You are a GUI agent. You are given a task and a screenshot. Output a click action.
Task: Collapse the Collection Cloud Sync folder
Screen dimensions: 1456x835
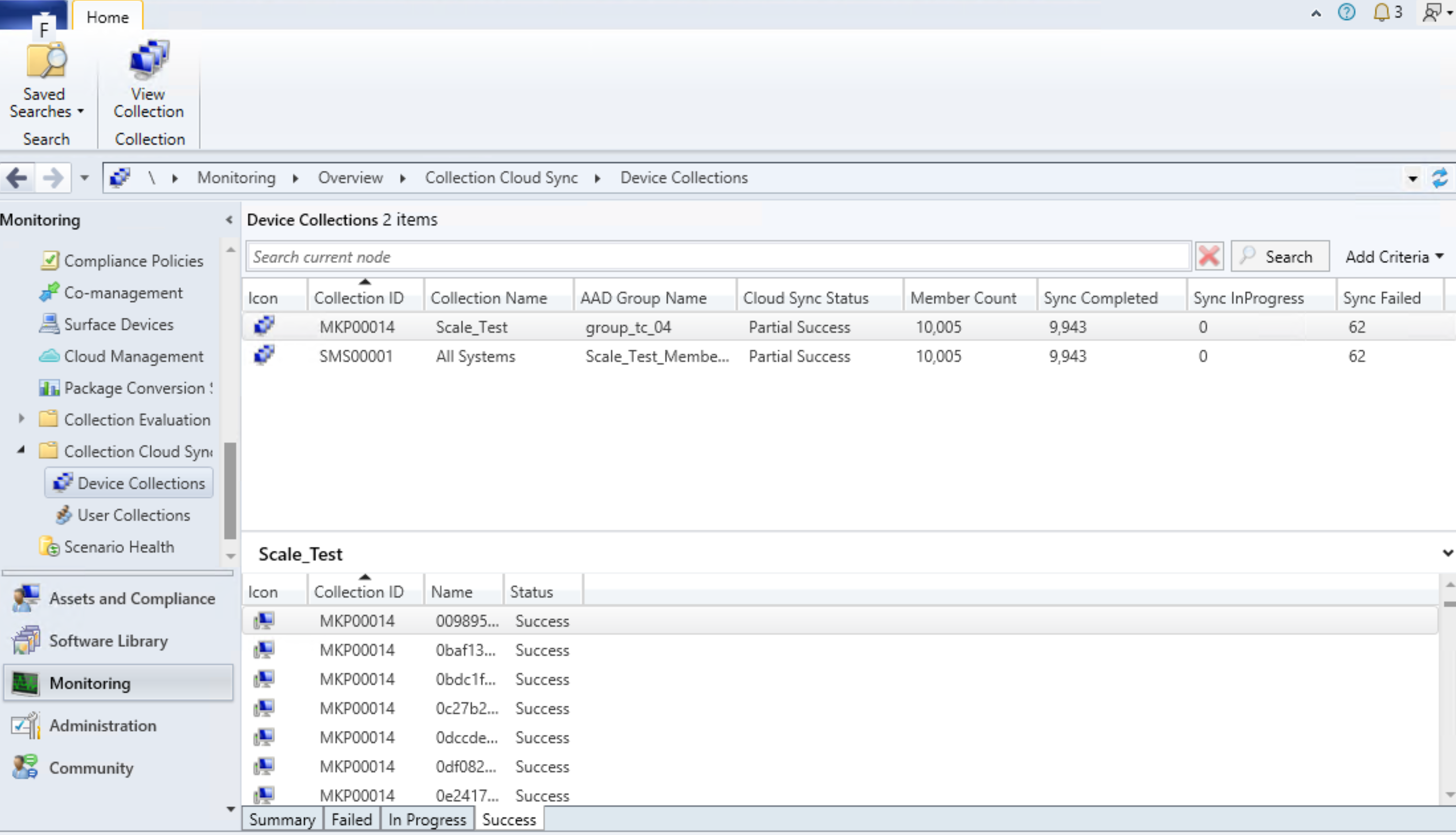tap(21, 450)
